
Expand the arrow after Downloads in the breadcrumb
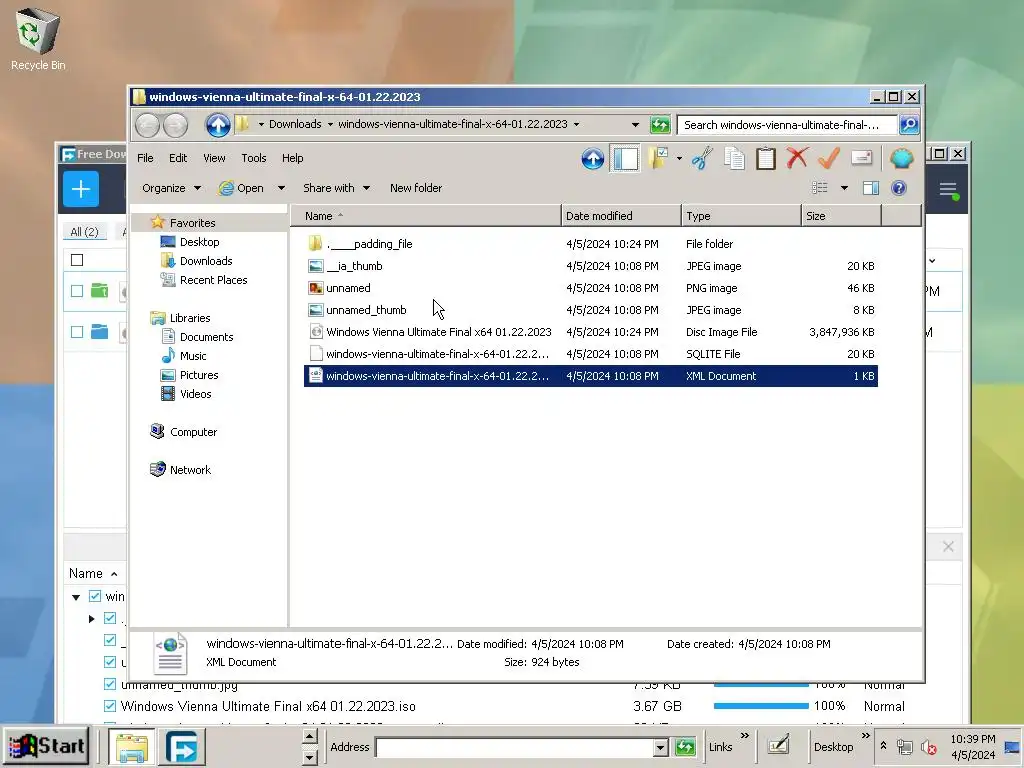tap(330, 124)
